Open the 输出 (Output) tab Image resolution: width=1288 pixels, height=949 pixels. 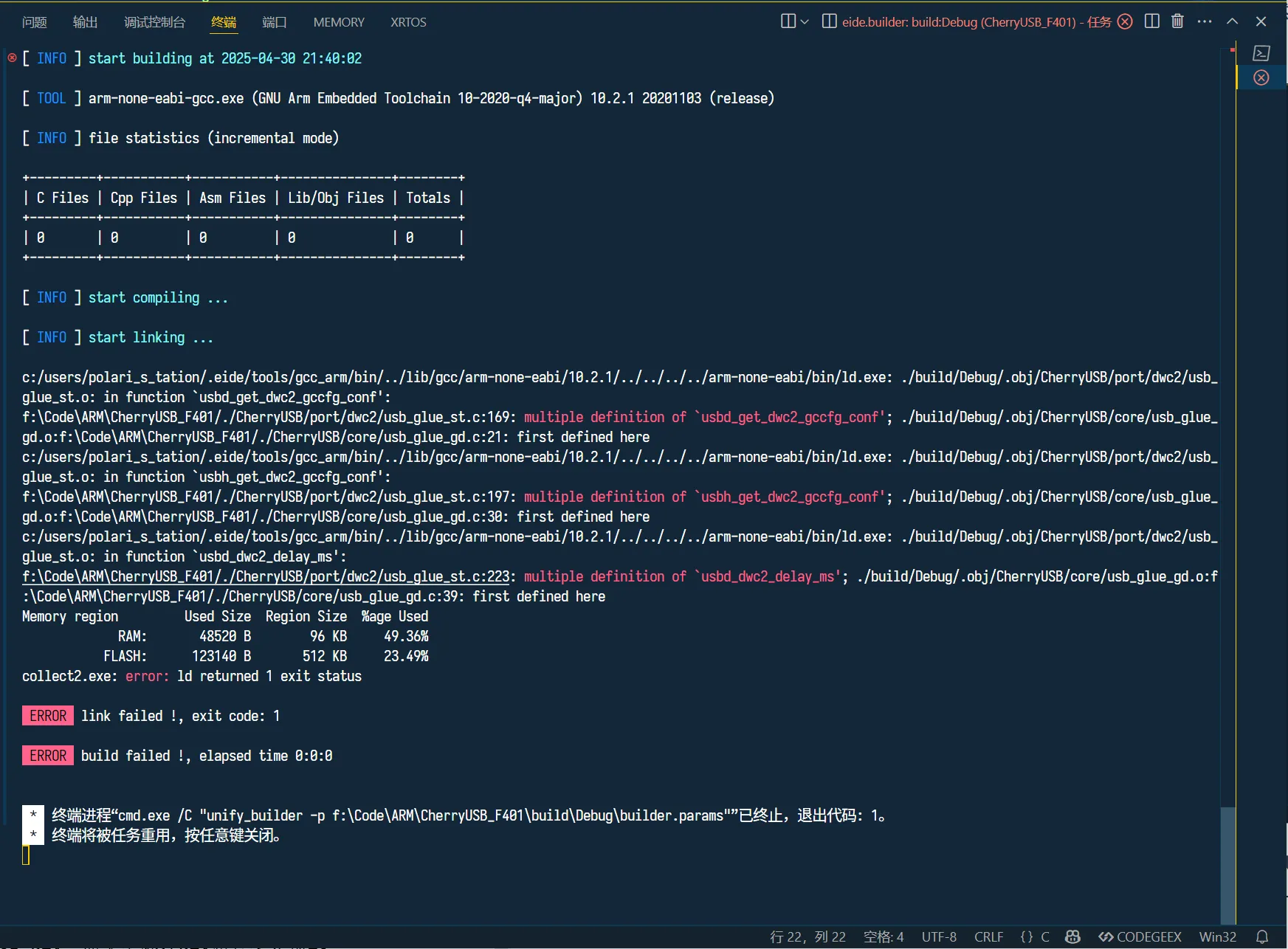85,22
